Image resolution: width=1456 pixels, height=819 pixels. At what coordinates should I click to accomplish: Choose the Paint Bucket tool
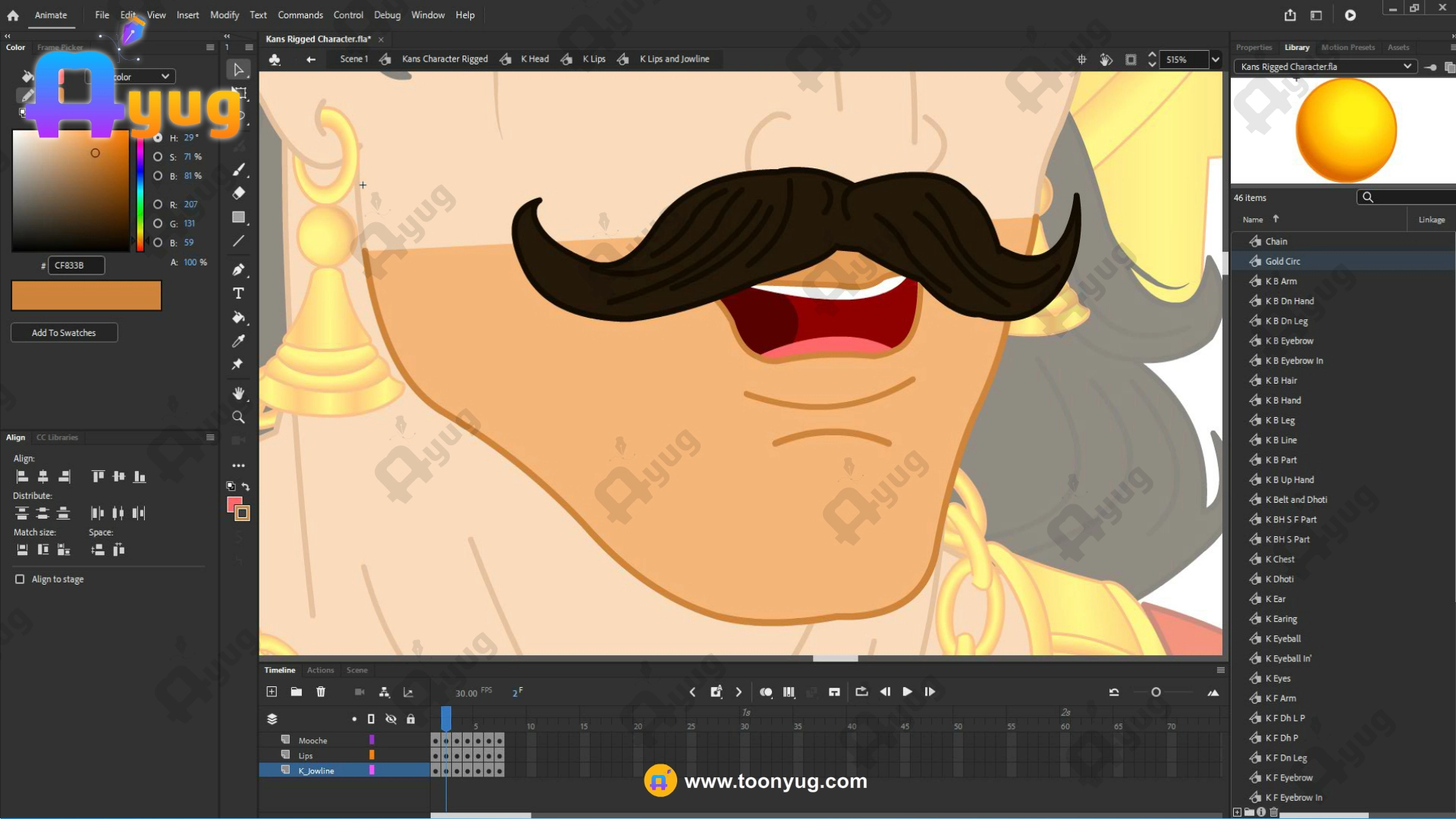pos(238,318)
